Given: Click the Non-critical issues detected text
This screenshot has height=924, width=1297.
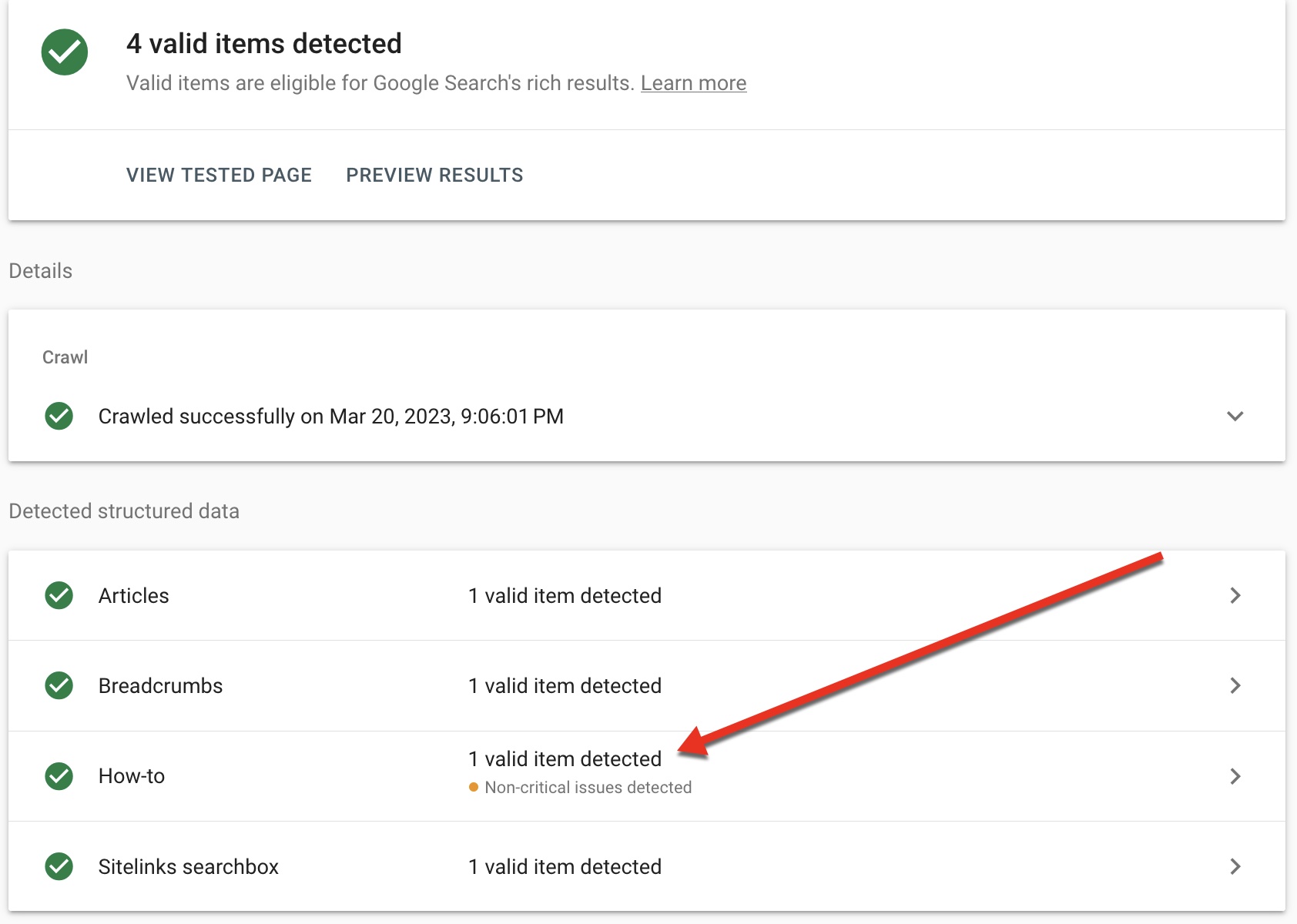Looking at the screenshot, I should pyautogui.click(x=588, y=788).
